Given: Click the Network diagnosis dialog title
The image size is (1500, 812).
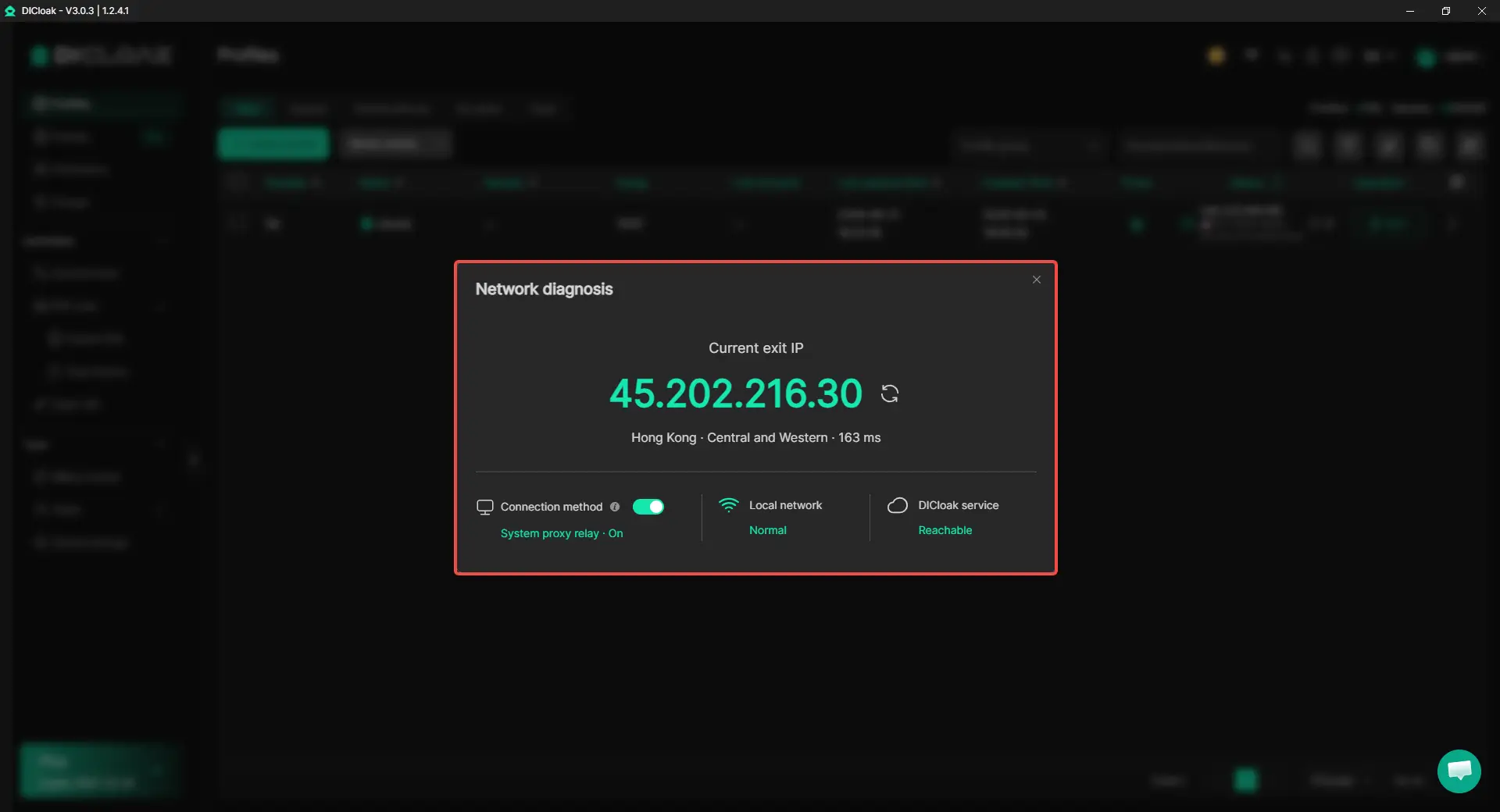Looking at the screenshot, I should [x=544, y=289].
